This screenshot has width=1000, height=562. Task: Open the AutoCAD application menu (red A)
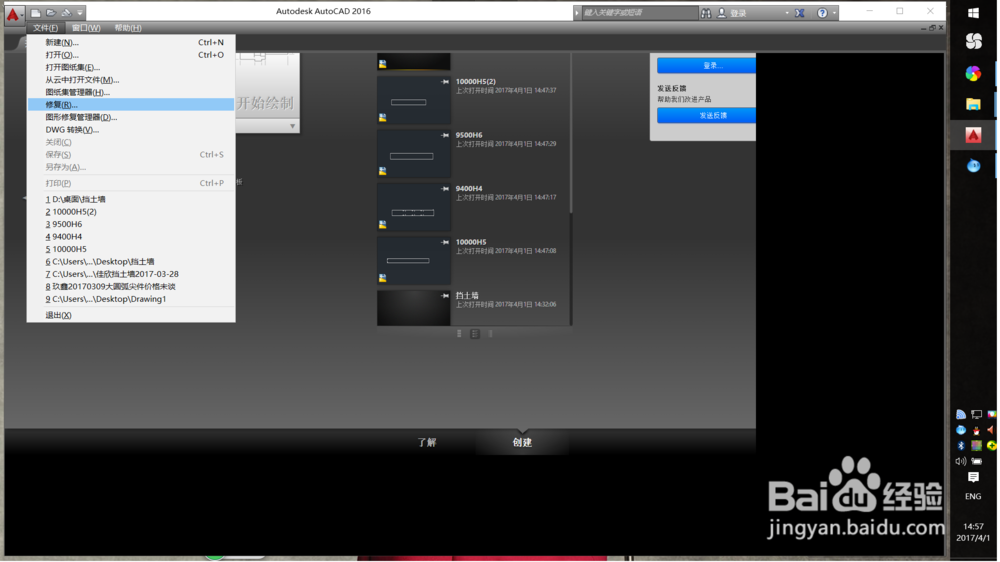pos(13,14)
